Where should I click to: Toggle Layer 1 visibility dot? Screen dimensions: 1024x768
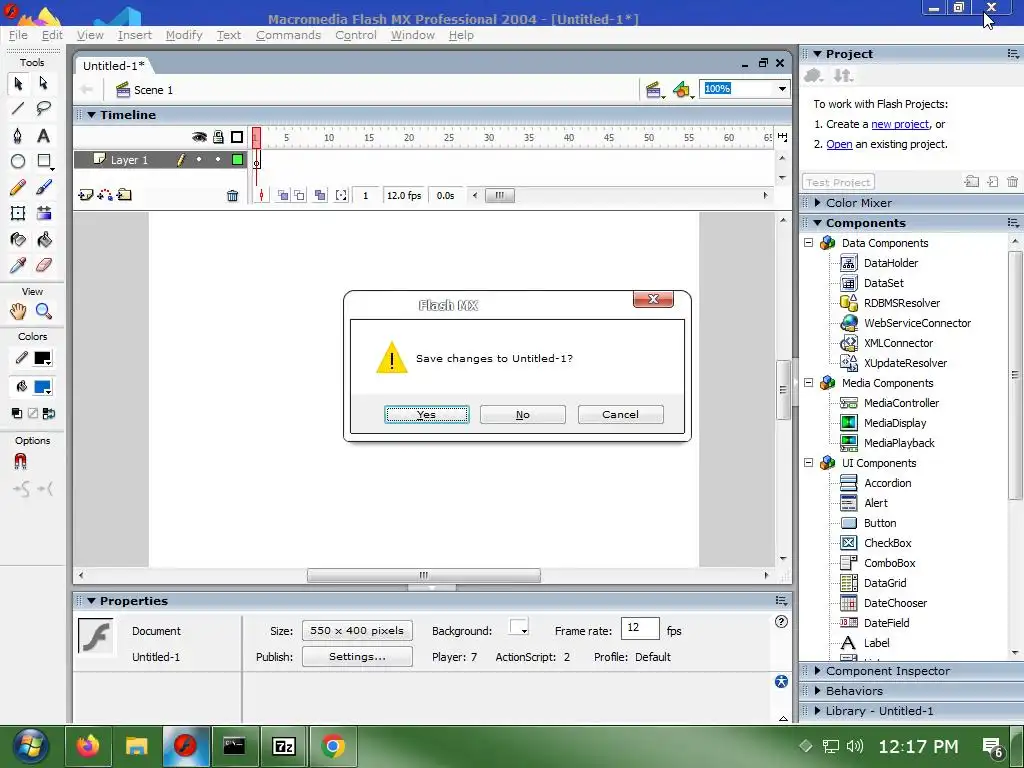[x=199, y=159]
